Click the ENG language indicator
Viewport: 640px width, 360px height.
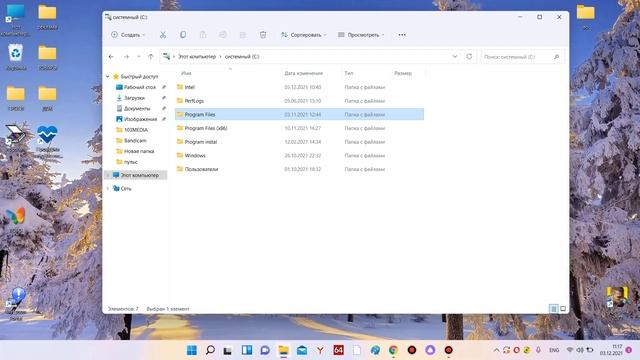click(554, 350)
